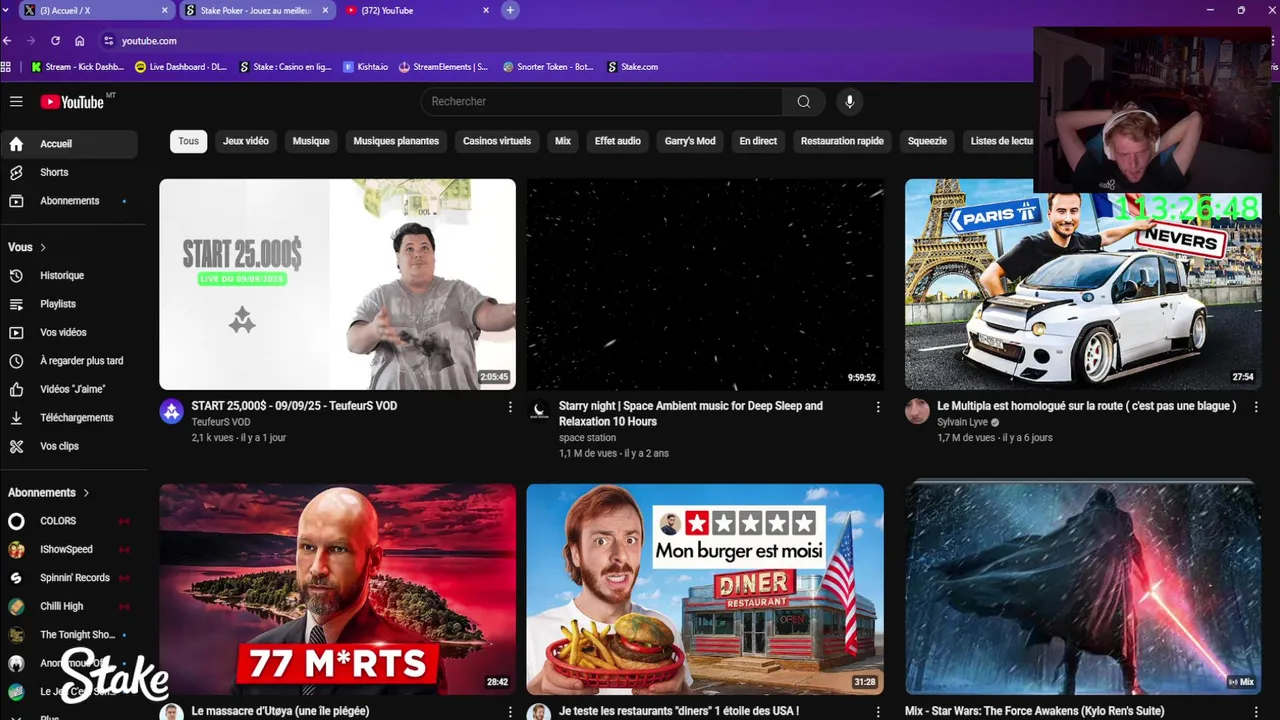Open Abonnements in the sidebar
Image resolution: width=1280 pixels, height=720 pixels.
point(69,201)
